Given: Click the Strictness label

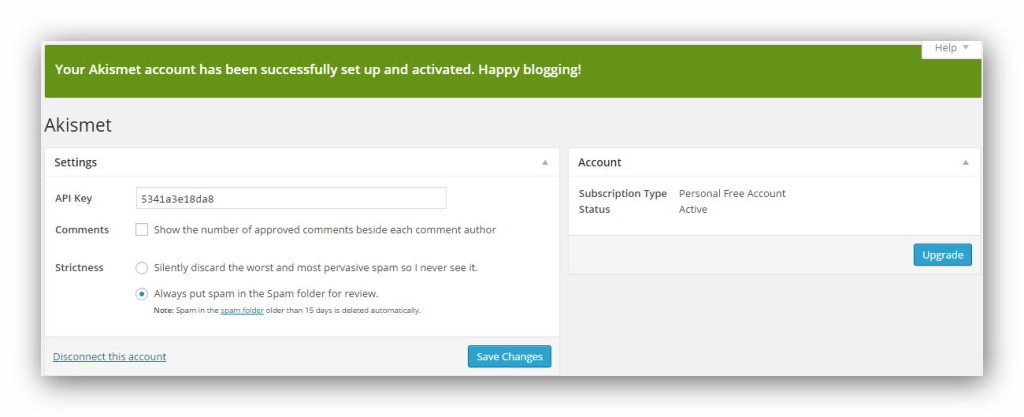Looking at the screenshot, I should point(79,268).
